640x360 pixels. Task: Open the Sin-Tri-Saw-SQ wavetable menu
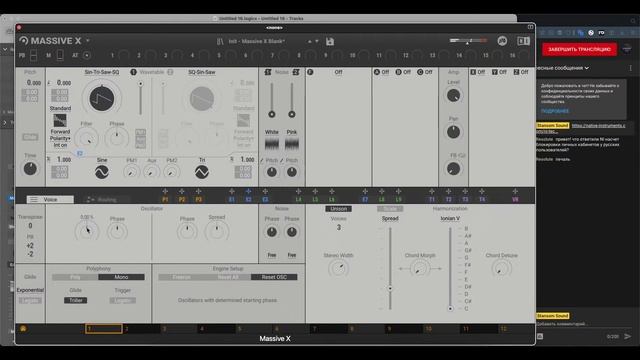click(x=102, y=72)
